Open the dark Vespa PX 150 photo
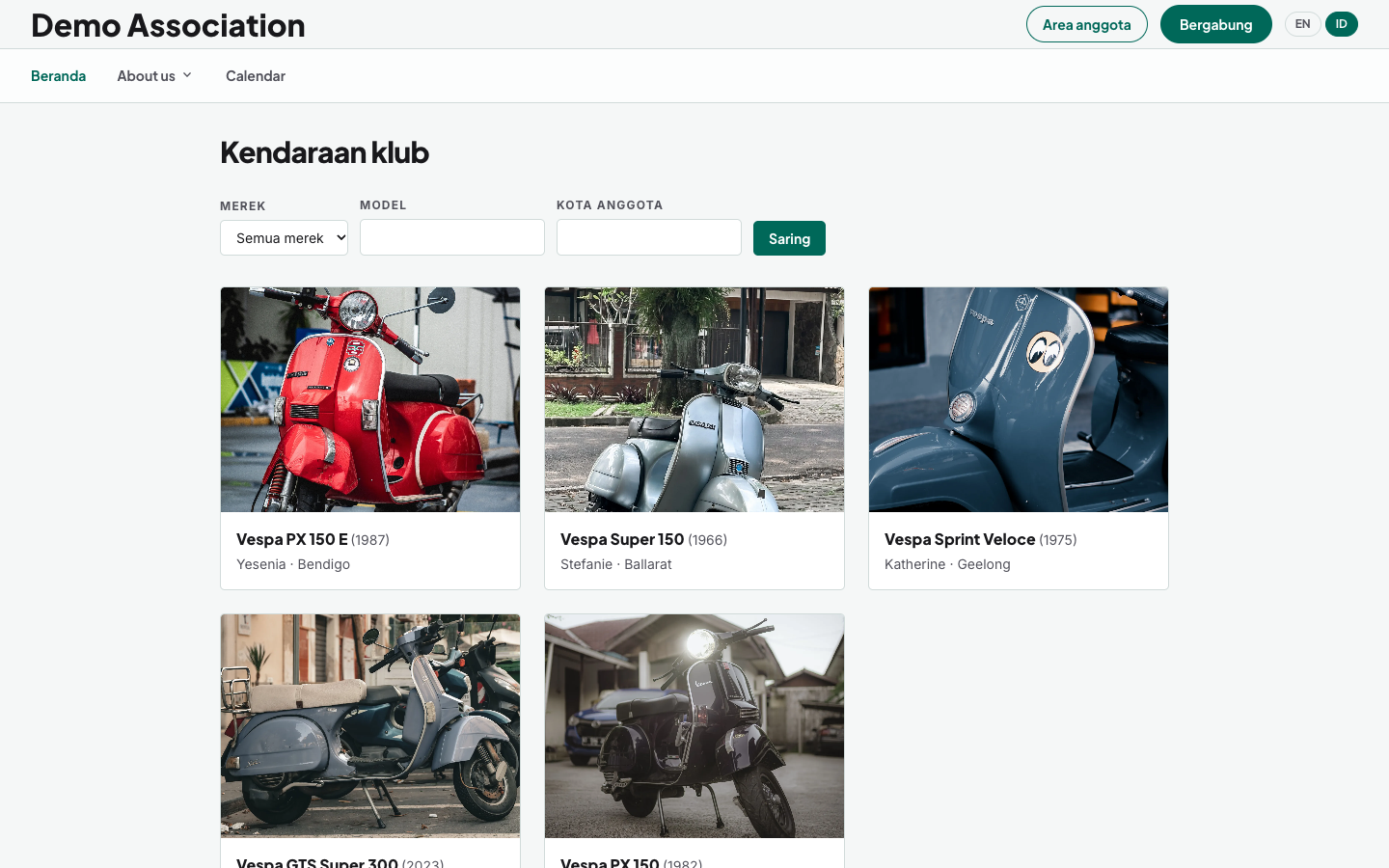This screenshot has width=1389, height=868. 694,726
